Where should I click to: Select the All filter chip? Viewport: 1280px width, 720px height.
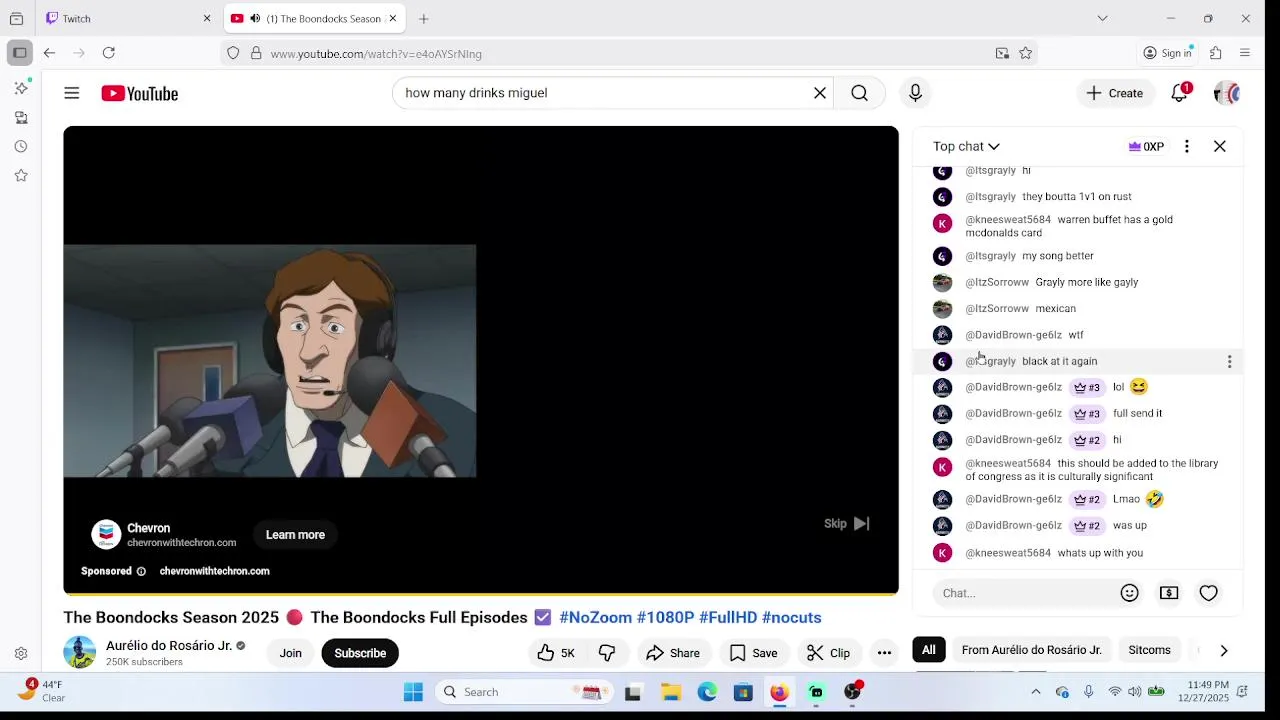929,650
